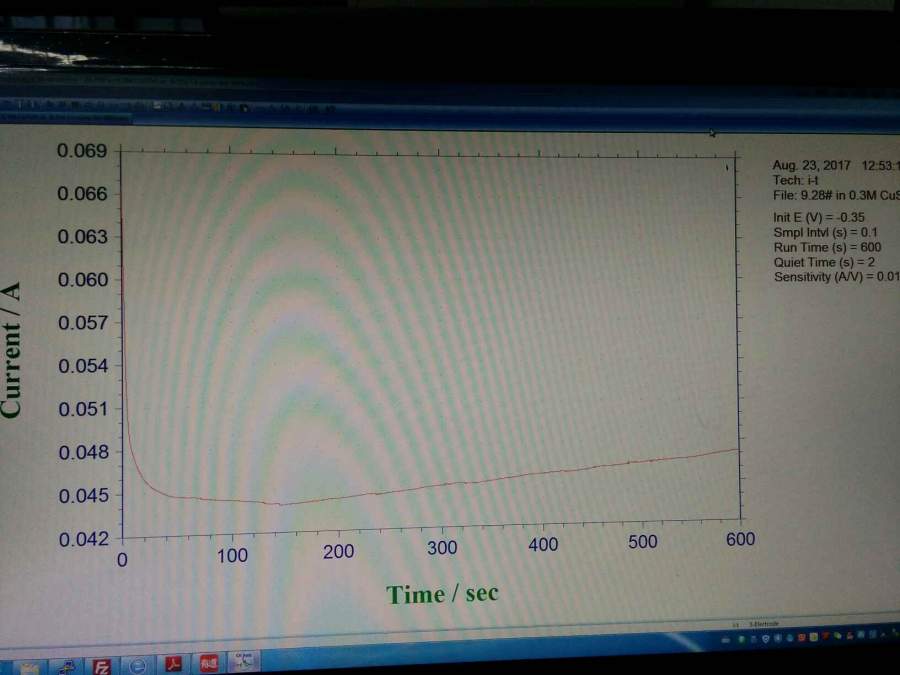This screenshot has width=900, height=675.
Task: Open the file explorer folder icon
Action: pyautogui.click(x=30, y=669)
